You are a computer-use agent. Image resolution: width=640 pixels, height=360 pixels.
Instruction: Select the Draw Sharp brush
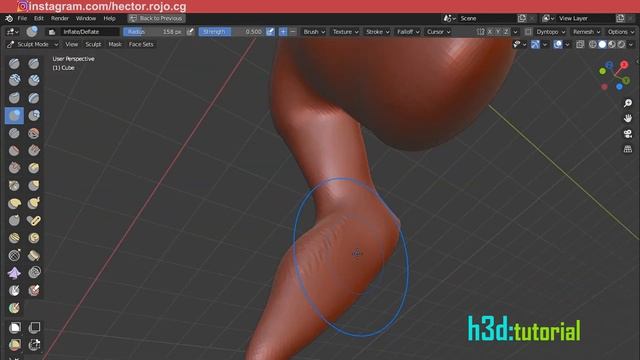pos(34,63)
